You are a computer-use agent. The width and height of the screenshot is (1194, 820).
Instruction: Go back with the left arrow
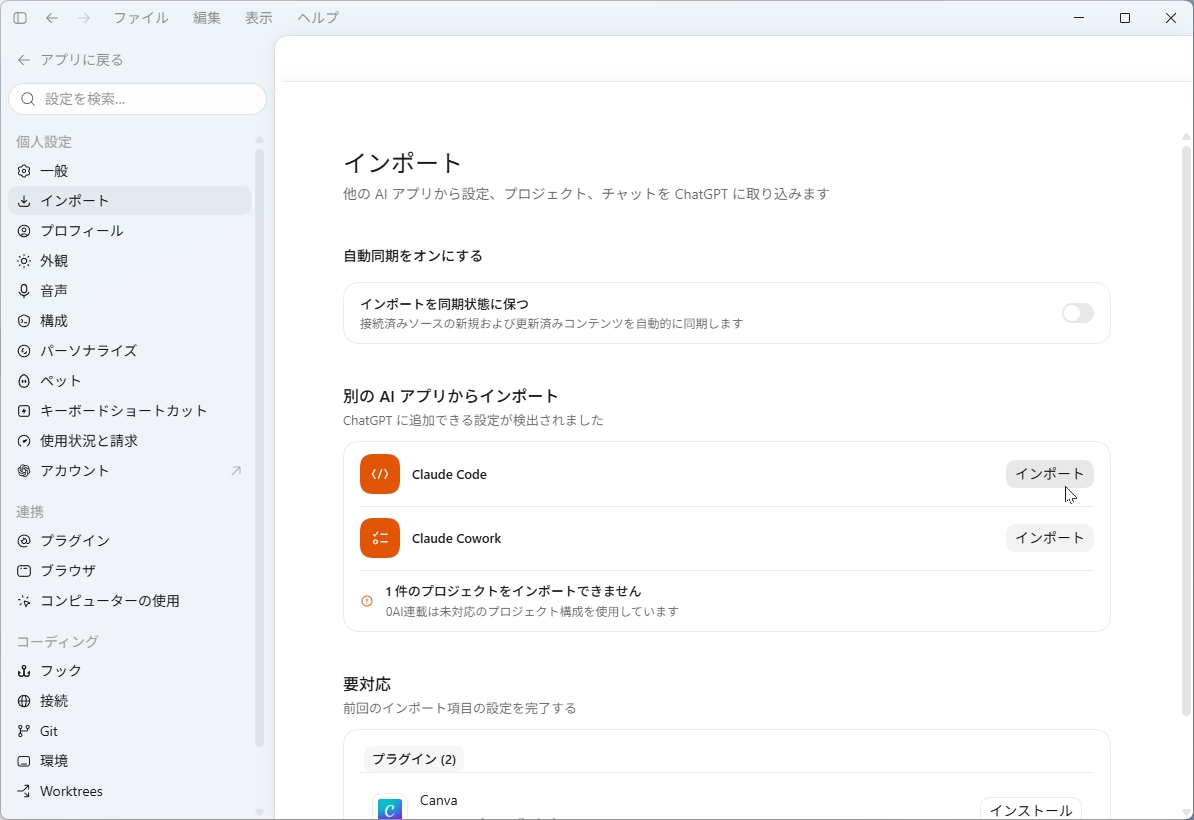click(52, 18)
